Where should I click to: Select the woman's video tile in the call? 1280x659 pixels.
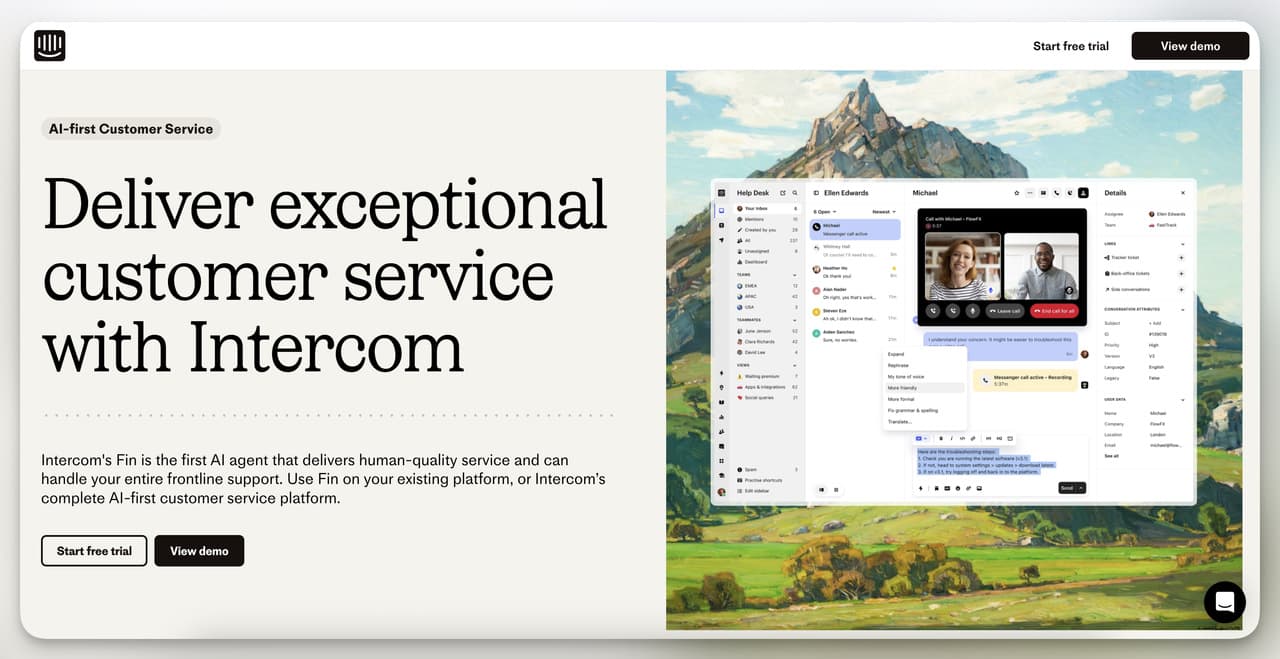click(x=963, y=266)
